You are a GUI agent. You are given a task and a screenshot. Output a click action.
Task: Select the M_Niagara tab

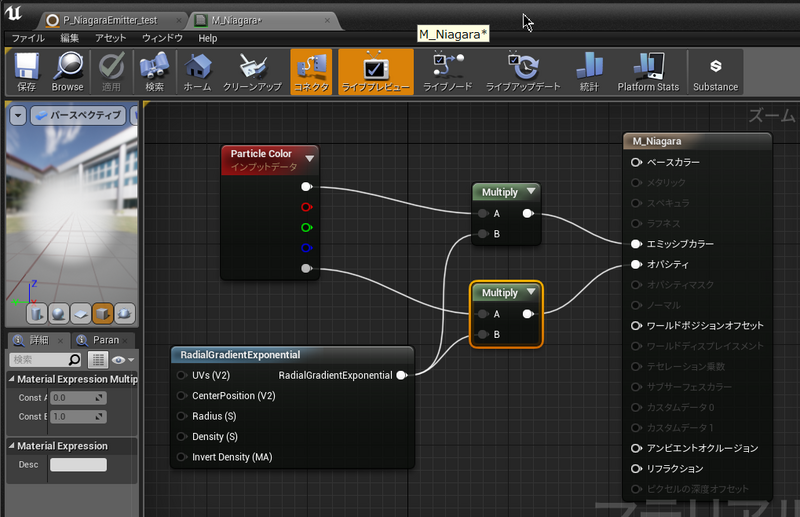(x=236, y=20)
